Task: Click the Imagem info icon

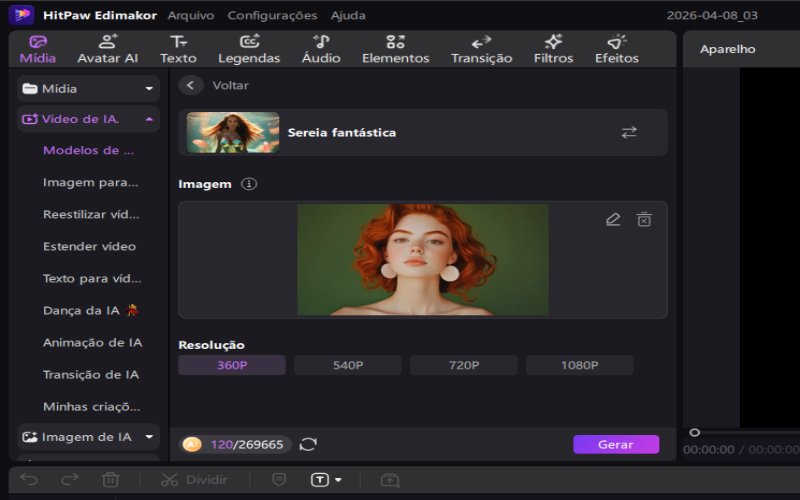Action: pos(249,184)
